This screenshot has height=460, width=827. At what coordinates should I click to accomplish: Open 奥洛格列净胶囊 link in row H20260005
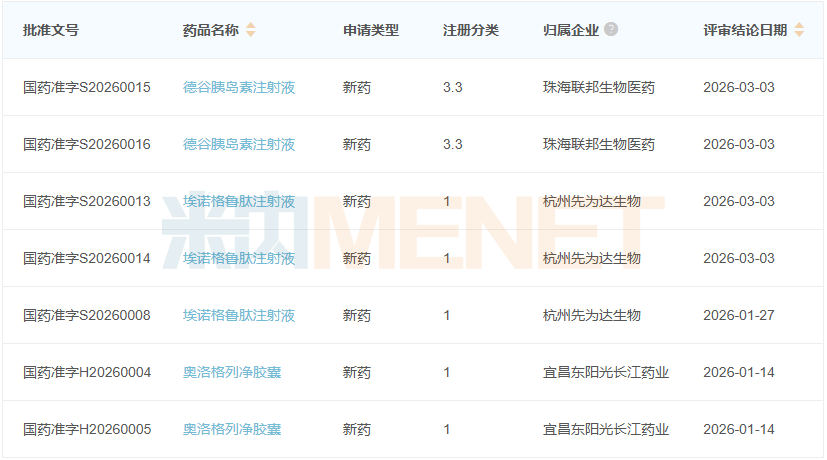(232, 429)
